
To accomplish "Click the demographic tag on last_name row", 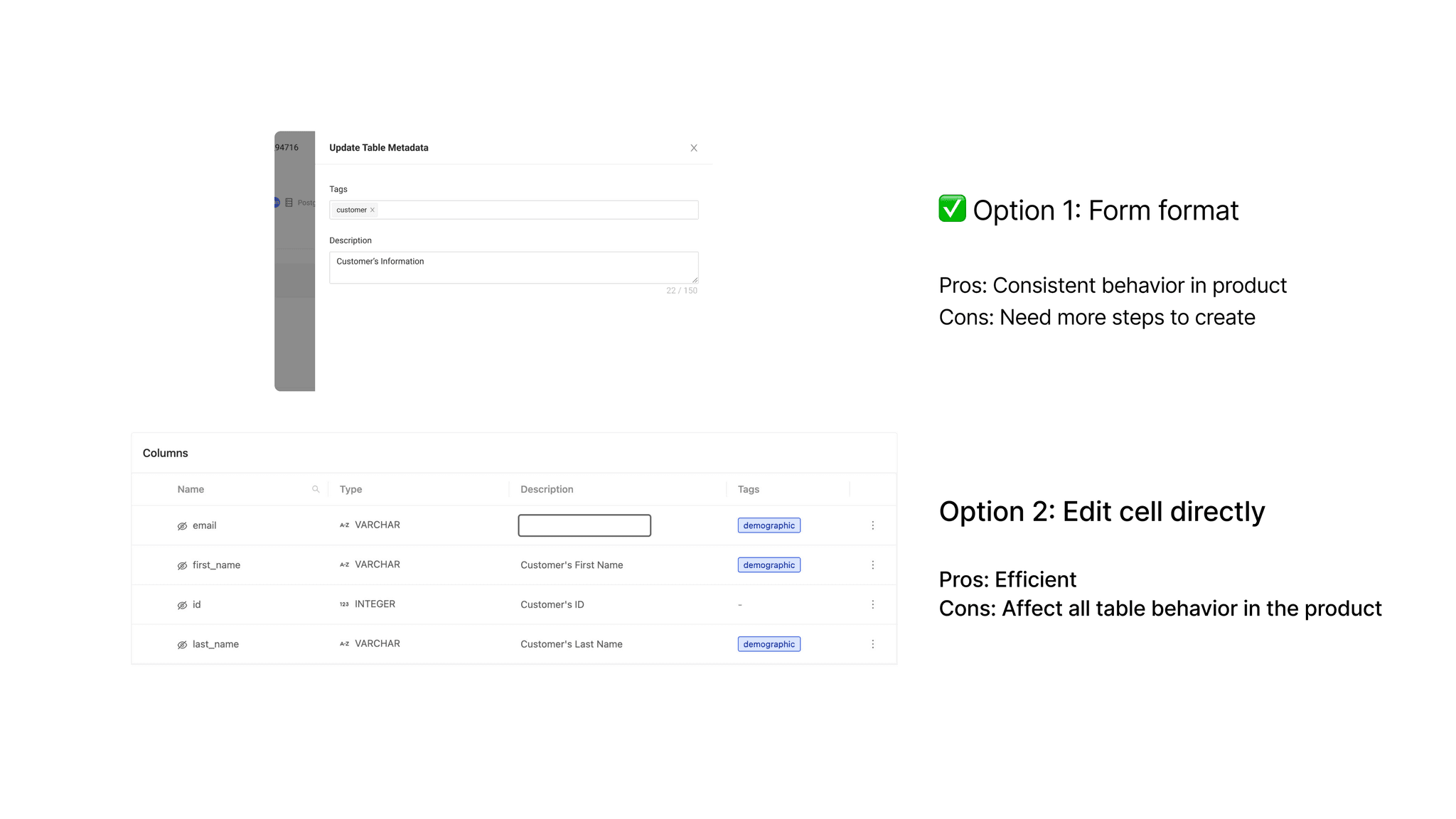I will [769, 644].
